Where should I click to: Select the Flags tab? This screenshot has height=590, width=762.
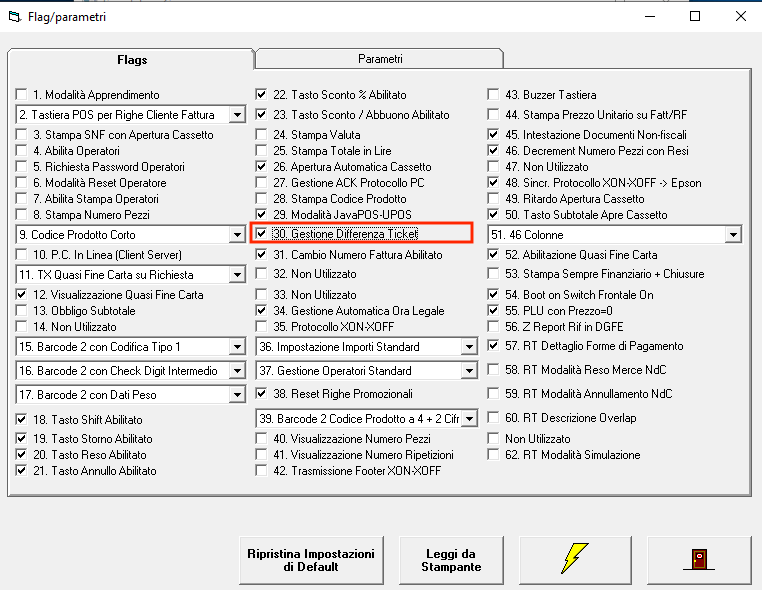tap(132, 60)
